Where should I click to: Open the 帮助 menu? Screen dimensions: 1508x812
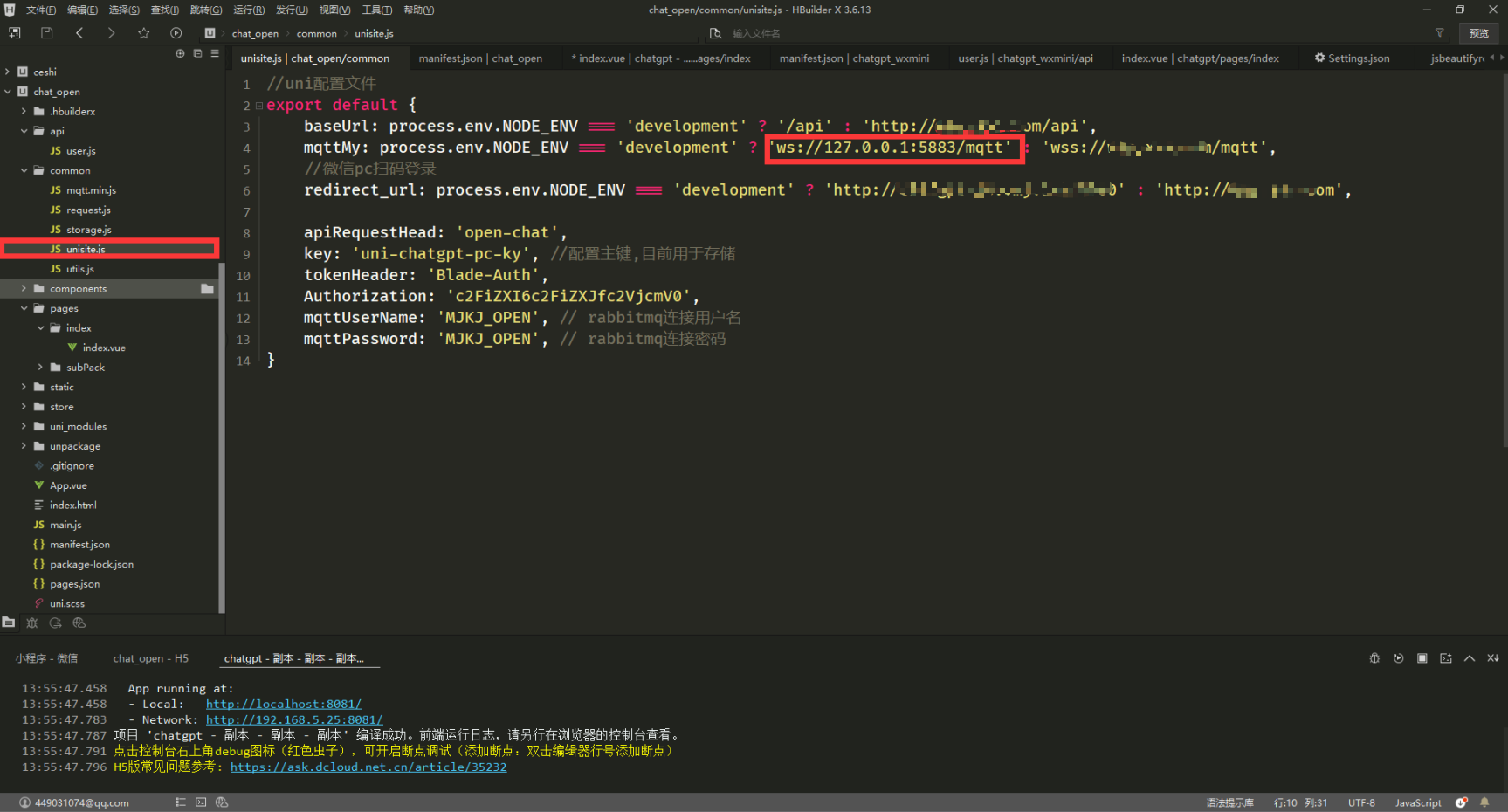point(417,10)
